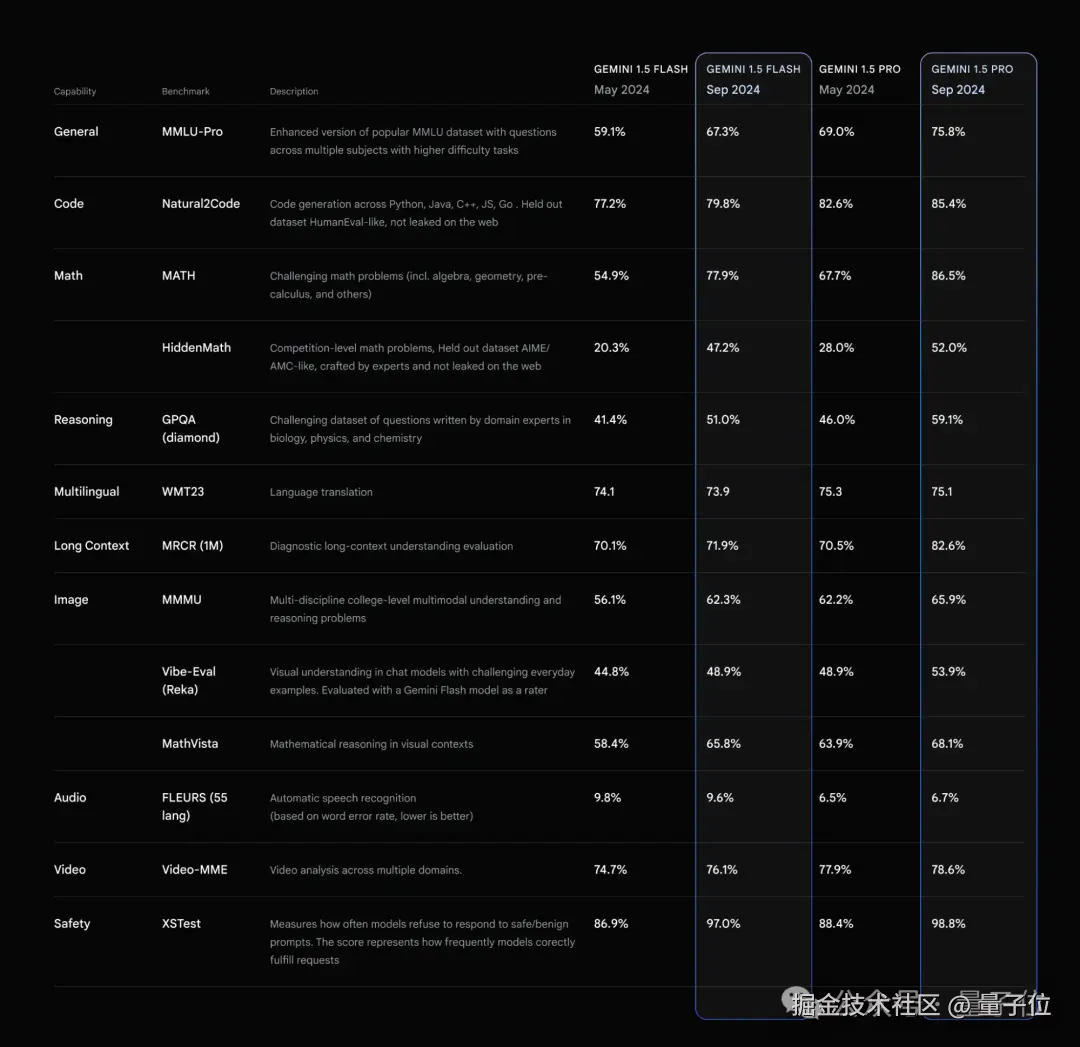Select MRCR score 71.9%
The height and width of the screenshot is (1047, 1080).
click(x=722, y=546)
